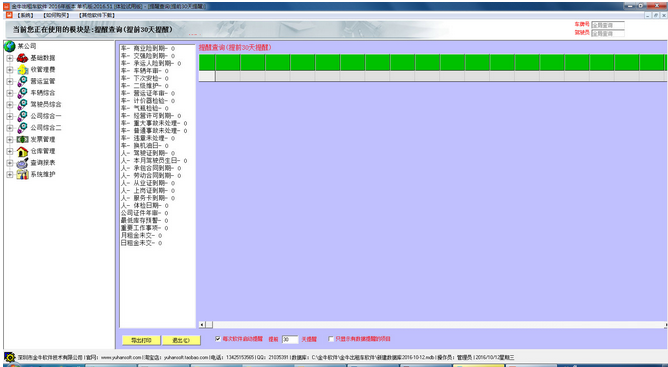Enable the show-only-items-with-data checkbox
Screen dimensions: 668x367
click(x=331, y=339)
